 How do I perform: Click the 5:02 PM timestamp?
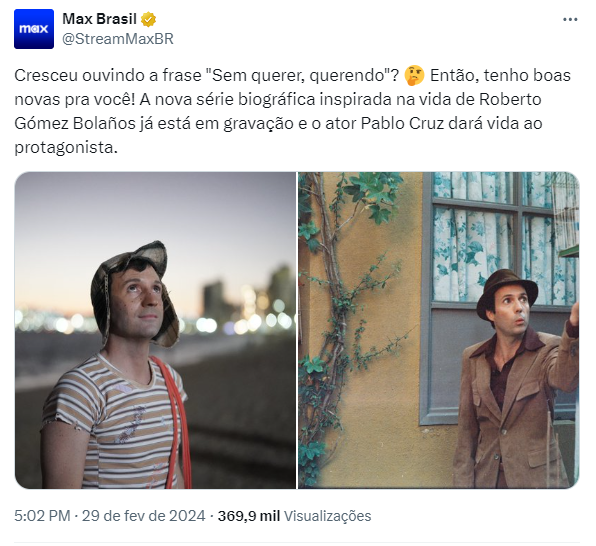pos(42,516)
